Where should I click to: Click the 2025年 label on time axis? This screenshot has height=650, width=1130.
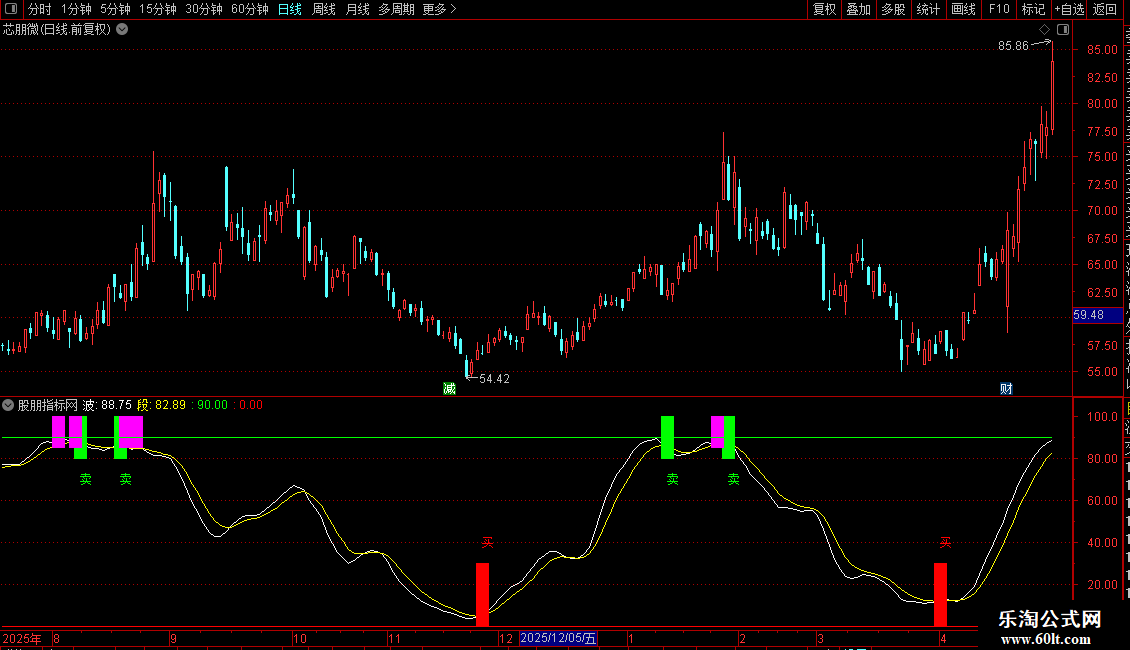tap(22, 638)
